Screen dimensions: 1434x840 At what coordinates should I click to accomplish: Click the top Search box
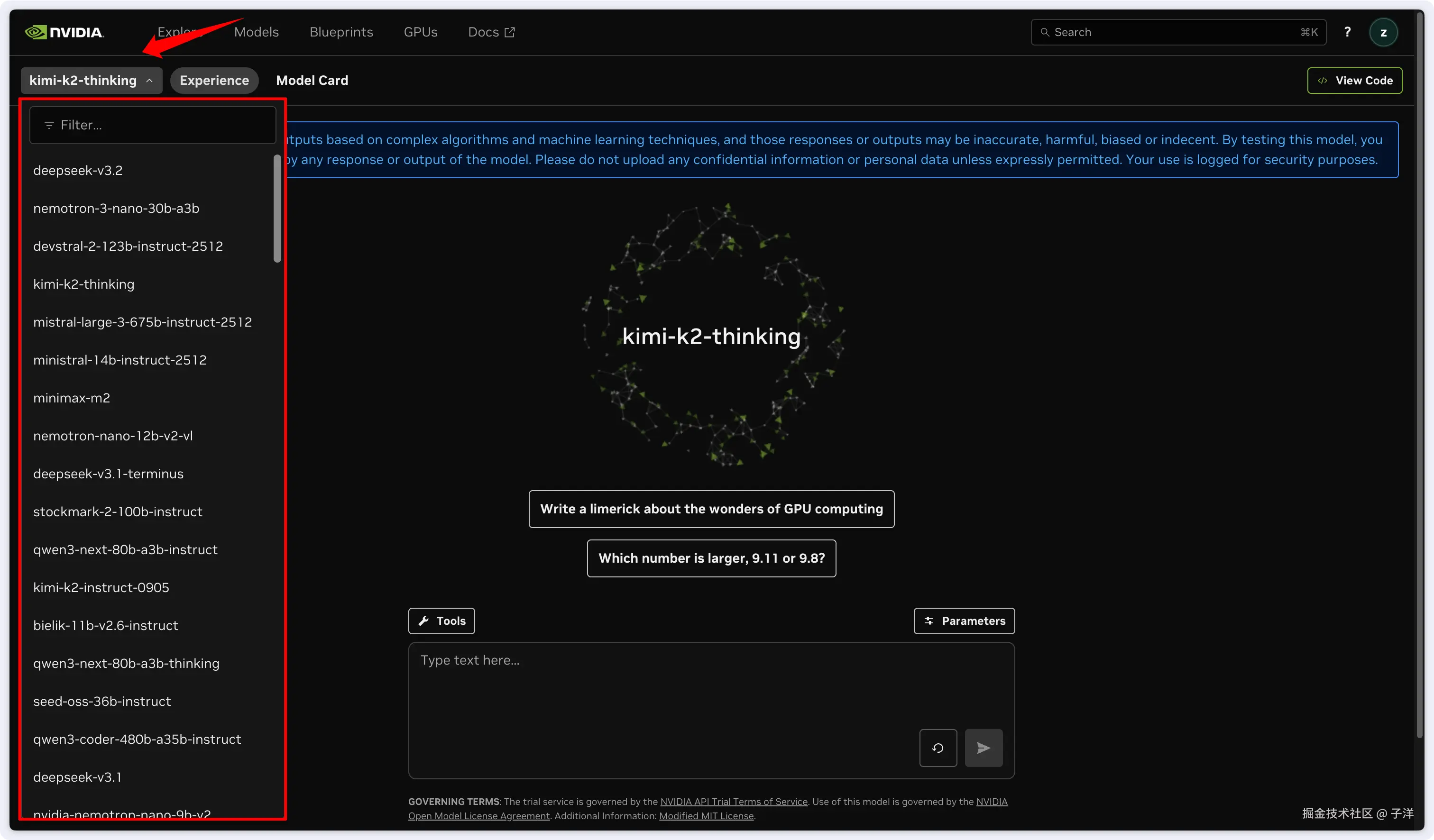click(x=1178, y=32)
